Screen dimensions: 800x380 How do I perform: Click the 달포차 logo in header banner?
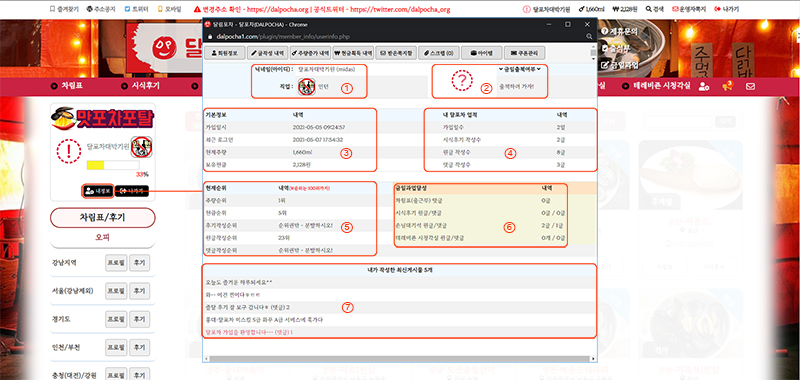tap(176, 48)
